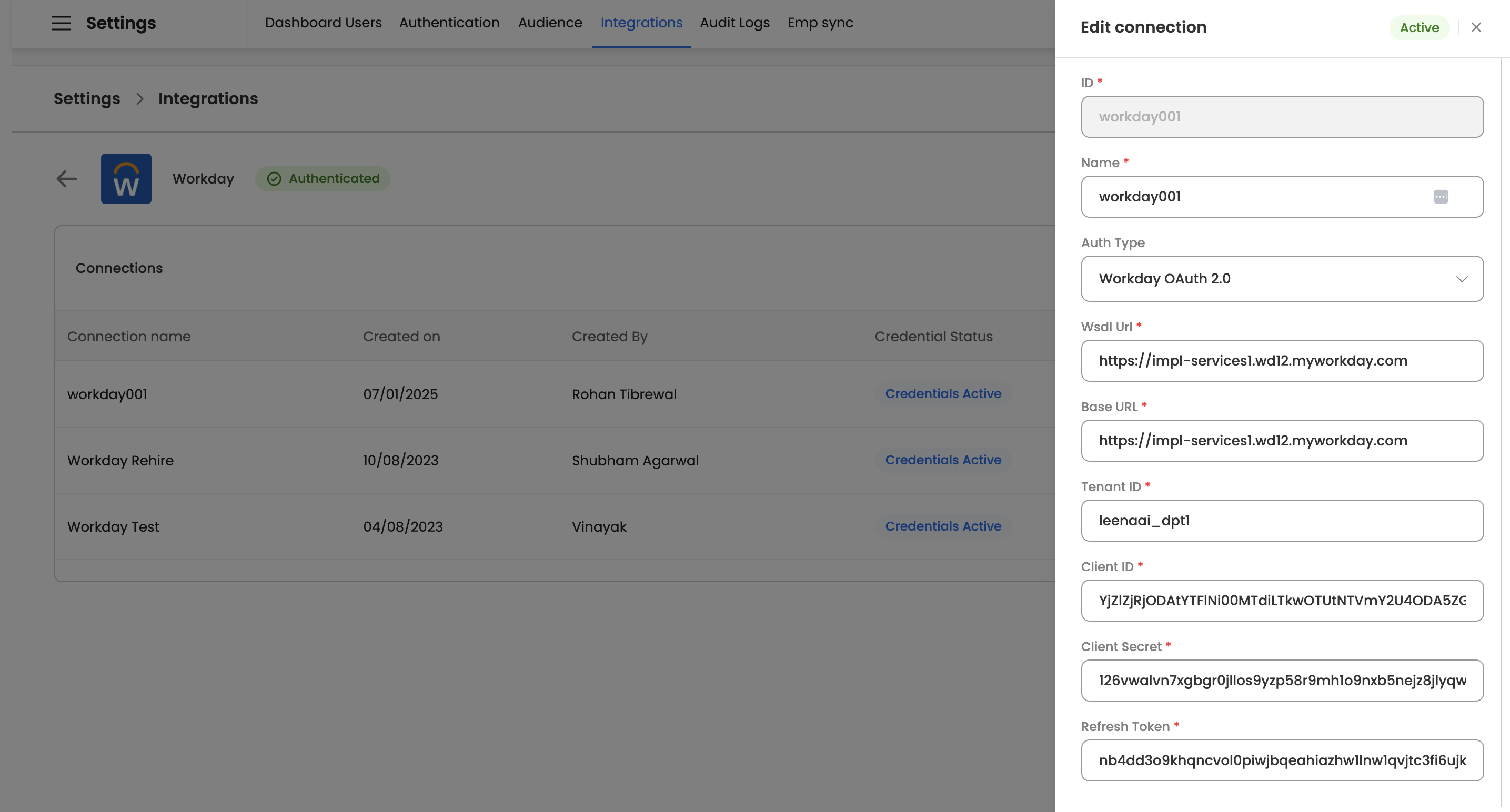Open the hamburger menu icon
Viewport: 1510px width, 812px height.
(x=61, y=23)
